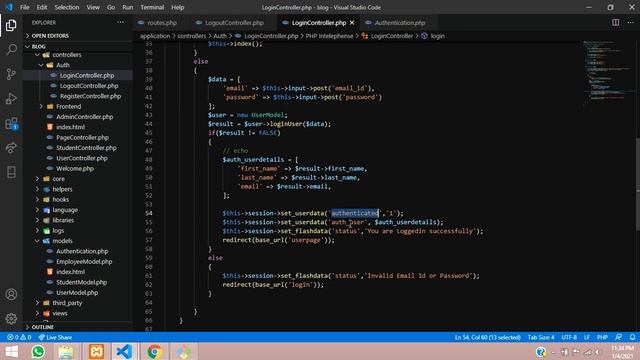
Task: Open the Edit menu
Action: pos(42,7)
